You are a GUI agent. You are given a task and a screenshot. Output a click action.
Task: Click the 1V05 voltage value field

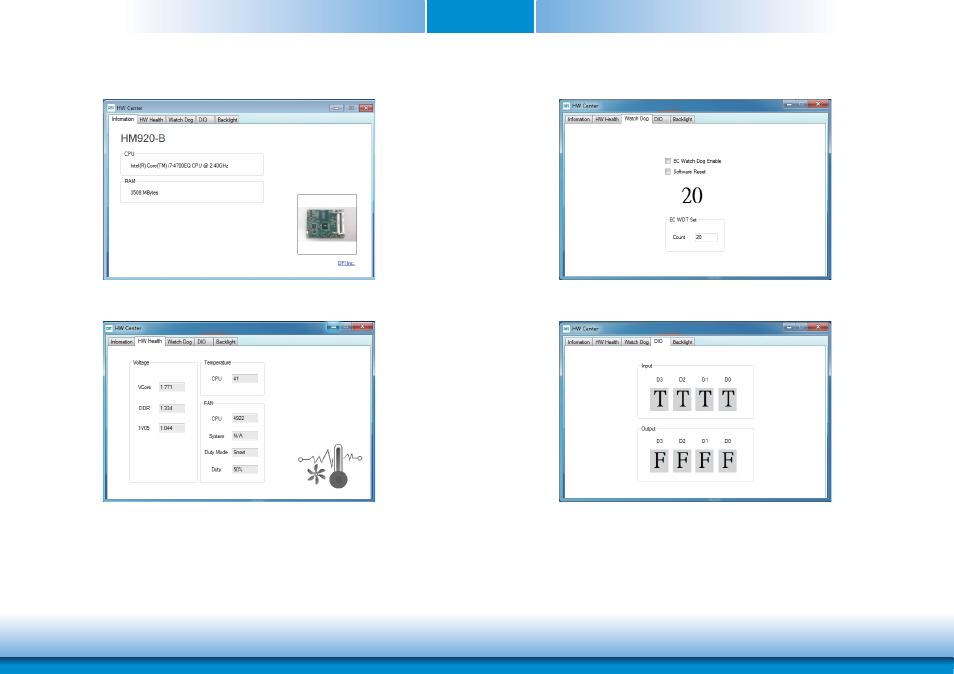(x=172, y=428)
